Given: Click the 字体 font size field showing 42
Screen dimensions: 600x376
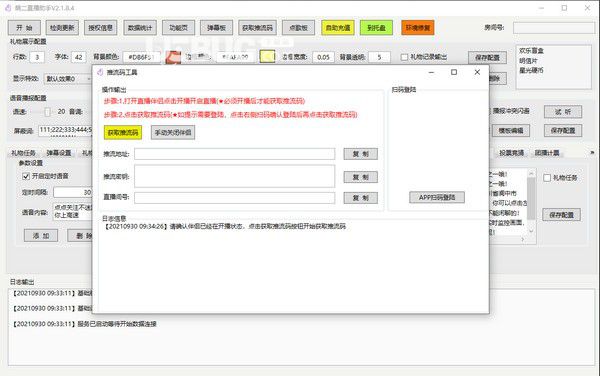Looking at the screenshot, I should pos(78,57).
